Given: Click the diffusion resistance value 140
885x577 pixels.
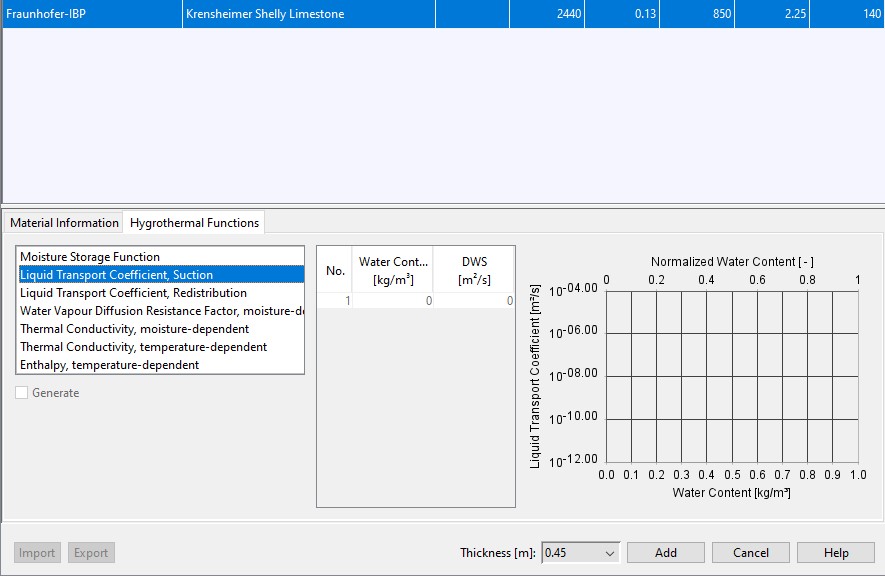Looking at the screenshot, I should click(x=847, y=14).
